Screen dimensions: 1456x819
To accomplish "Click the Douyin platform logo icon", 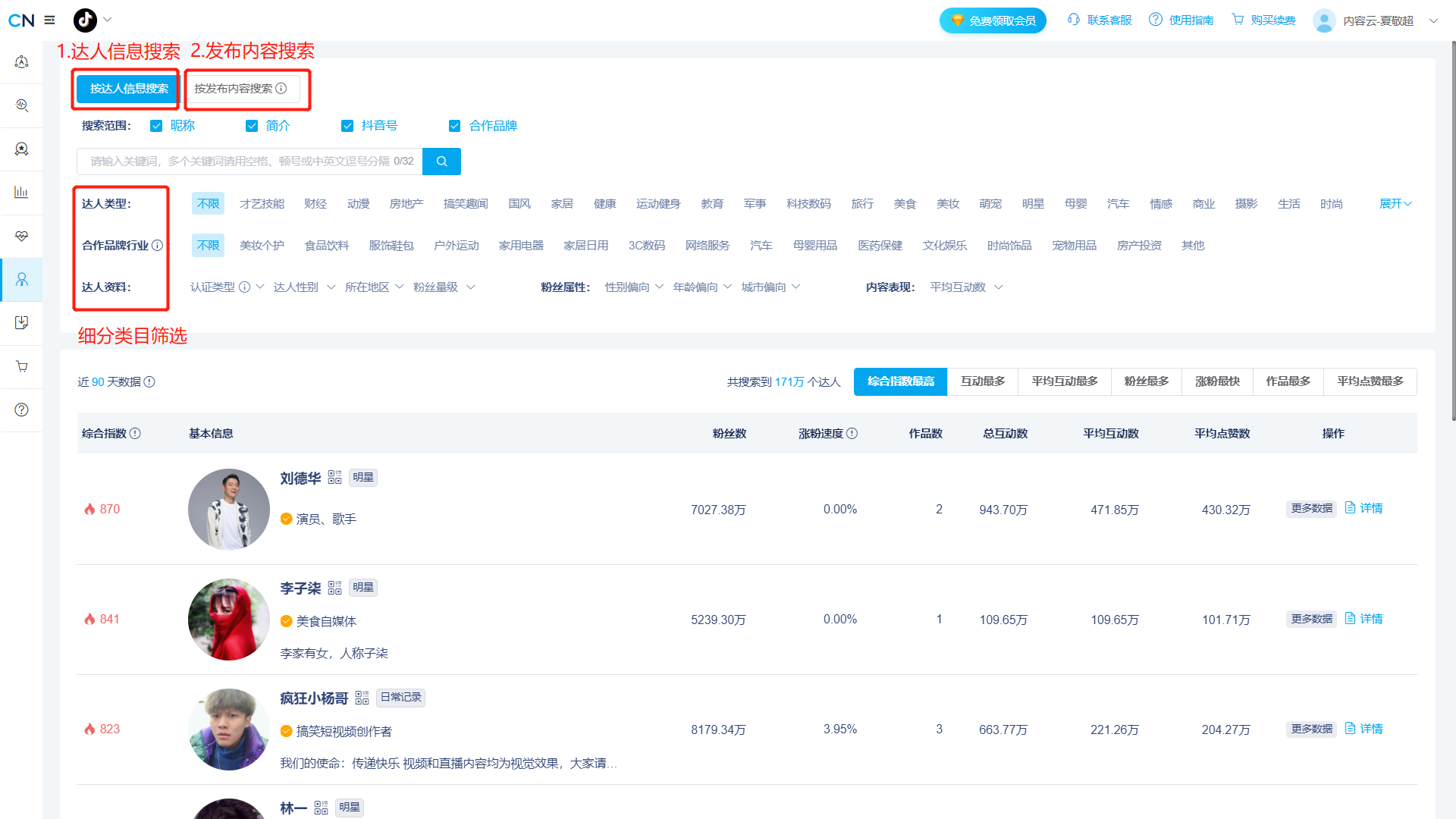I will (x=85, y=20).
